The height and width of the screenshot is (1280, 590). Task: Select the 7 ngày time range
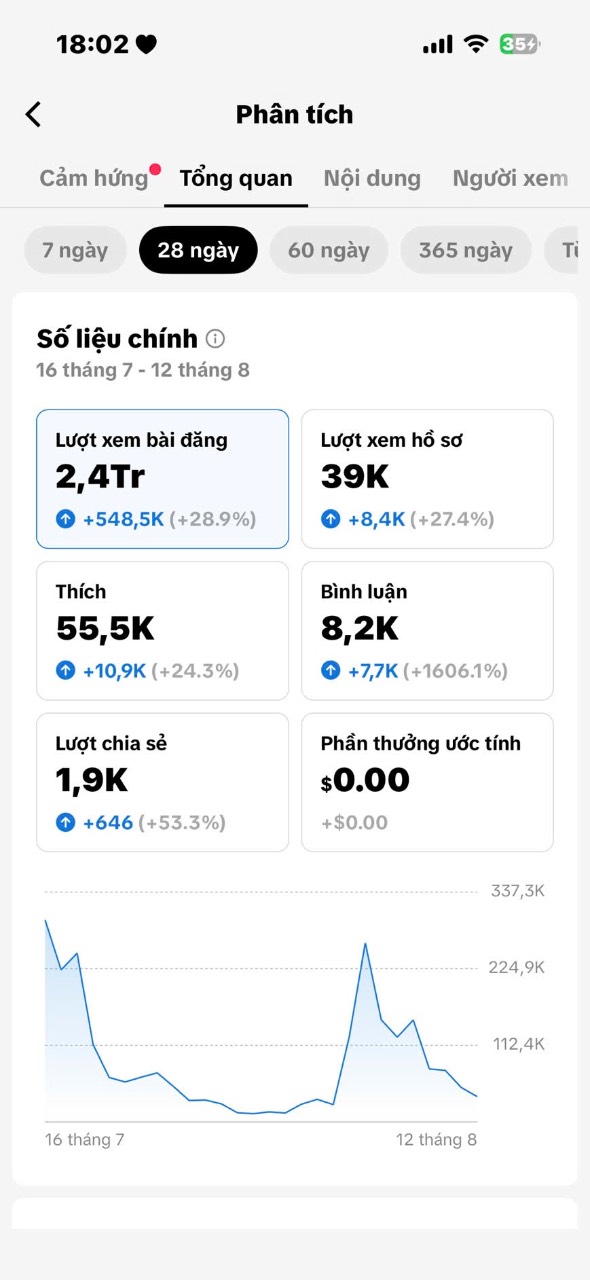coord(75,250)
